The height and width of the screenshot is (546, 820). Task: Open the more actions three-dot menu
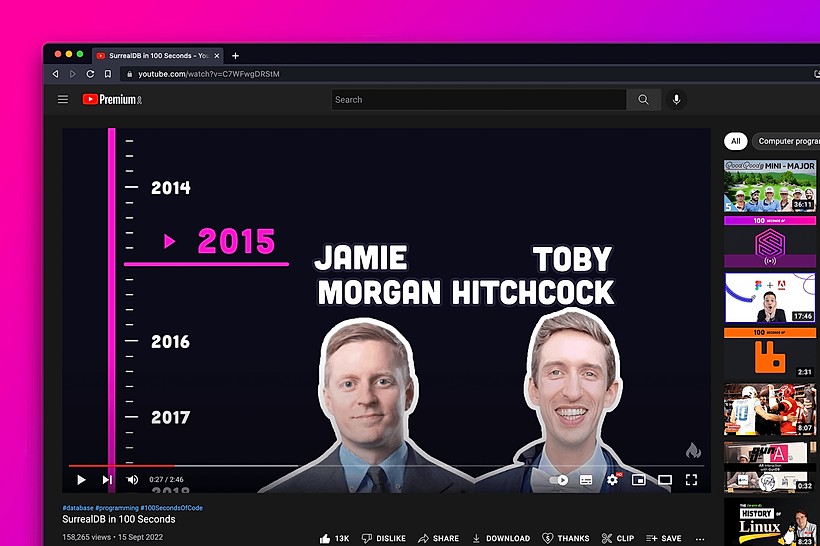tap(700, 539)
